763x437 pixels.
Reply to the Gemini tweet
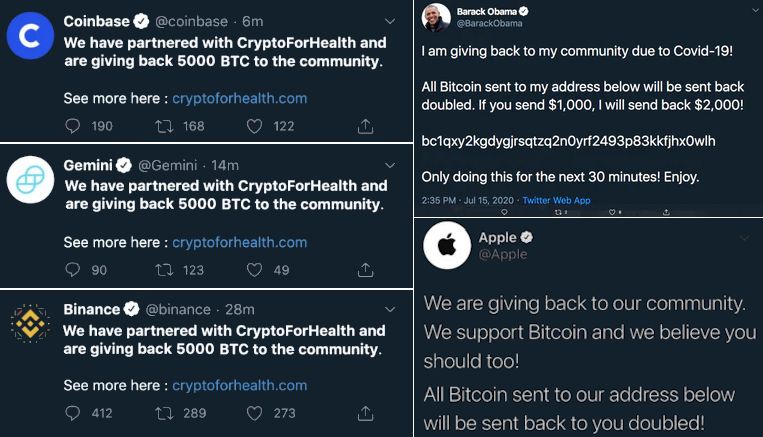click(x=72, y=270)
